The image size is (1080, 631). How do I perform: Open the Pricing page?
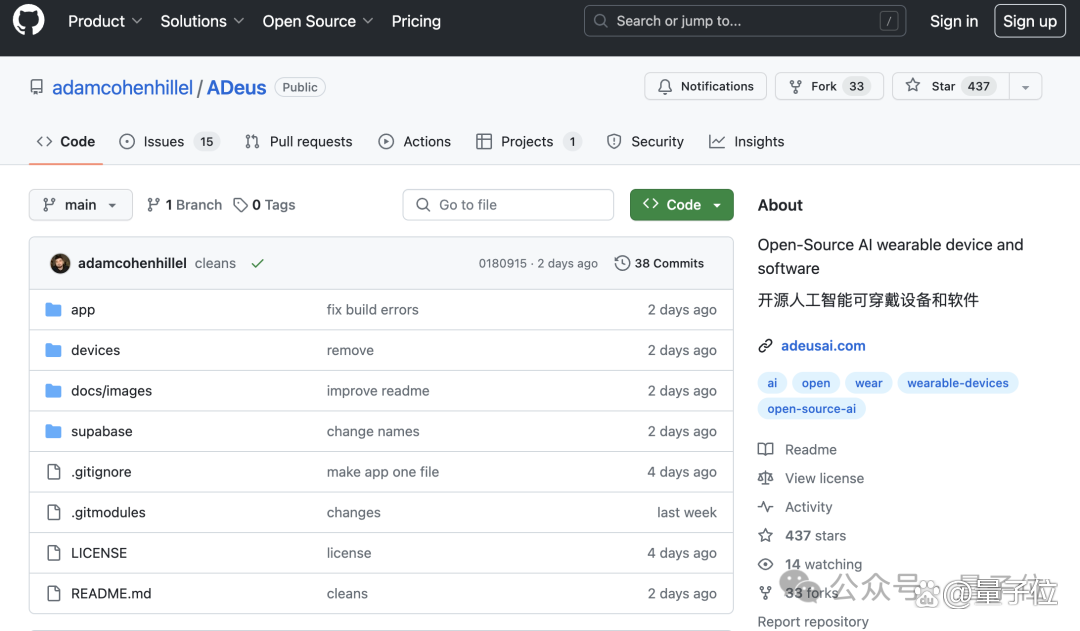[416, 21]
